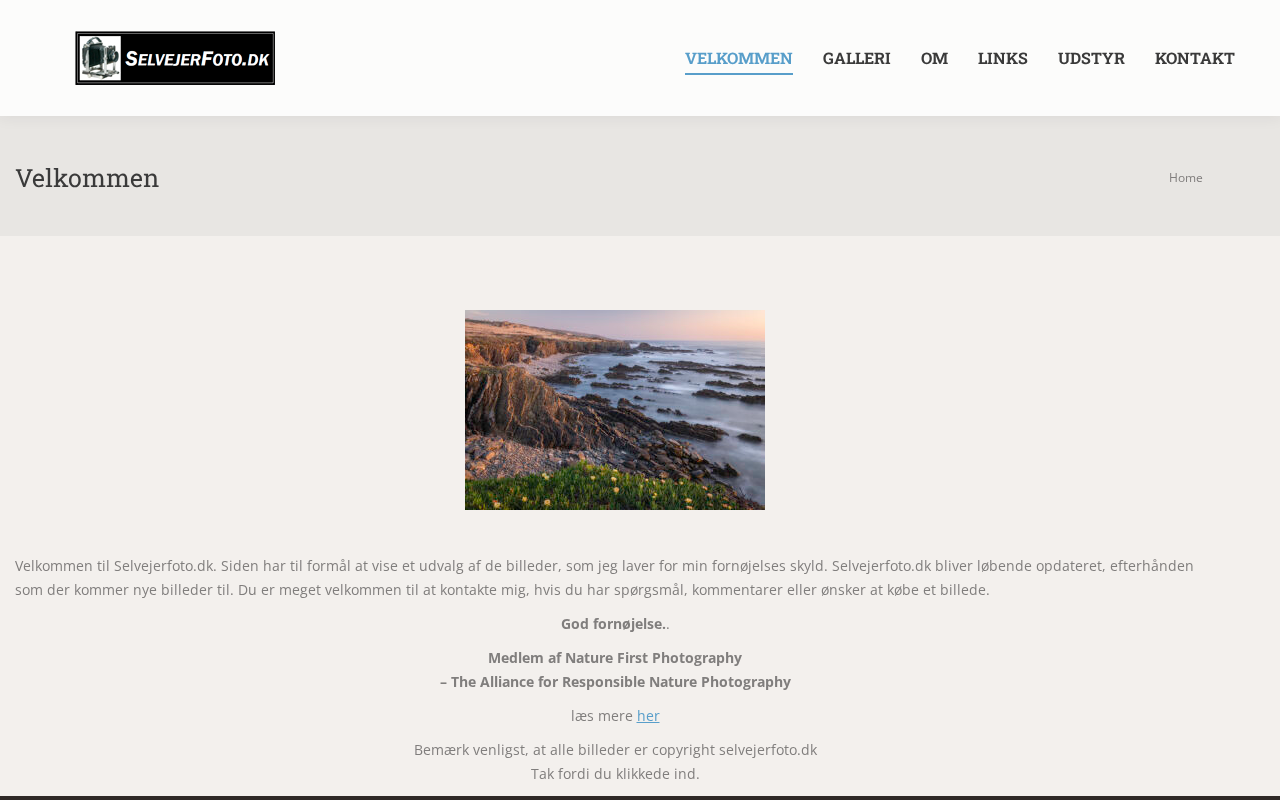Open the Velkommen menu item
This screenshot has width=1280, height=800.
point(738,58)
